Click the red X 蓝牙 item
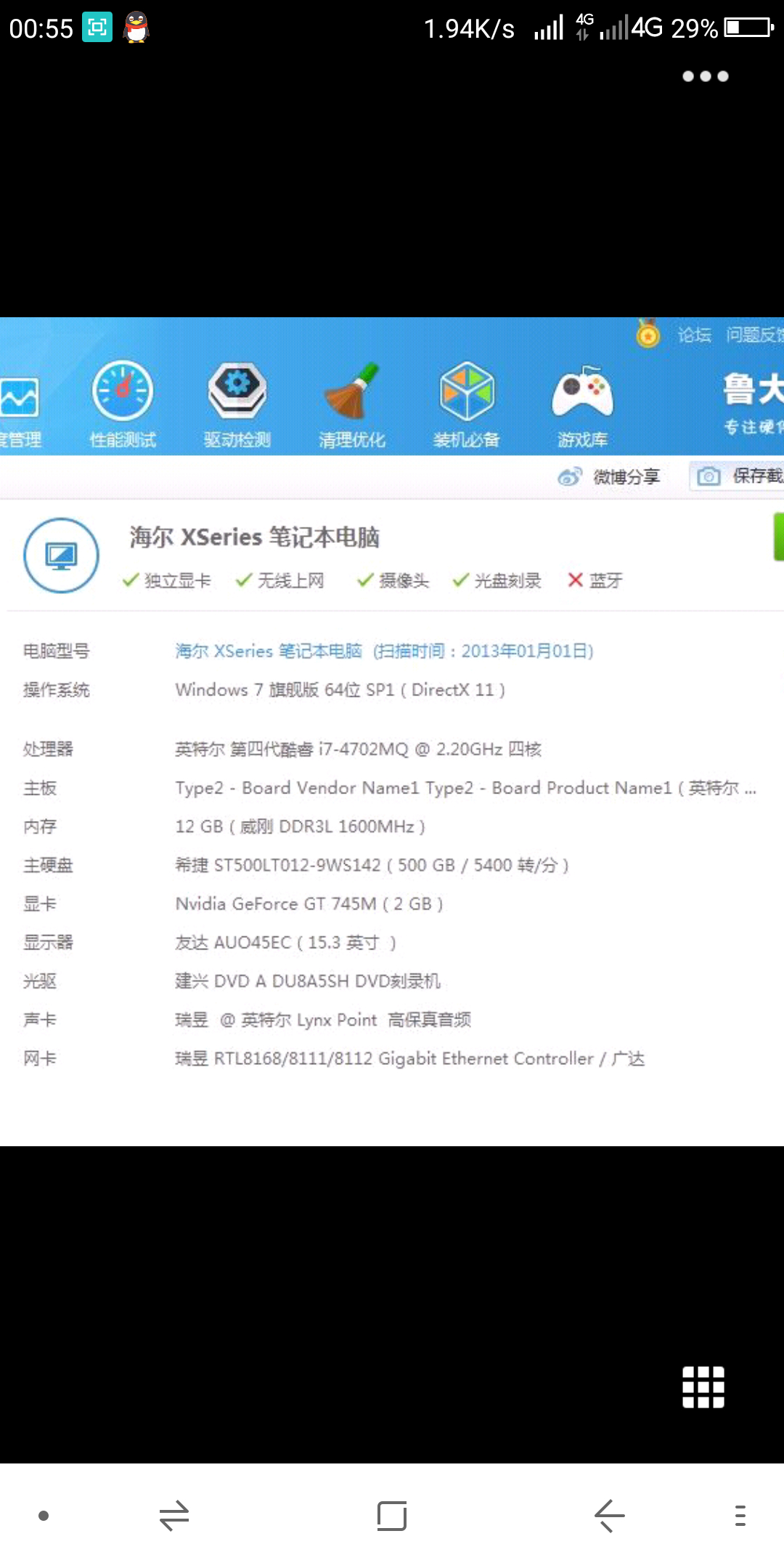This screenshot has width=784, height=1568. (595, 580)
